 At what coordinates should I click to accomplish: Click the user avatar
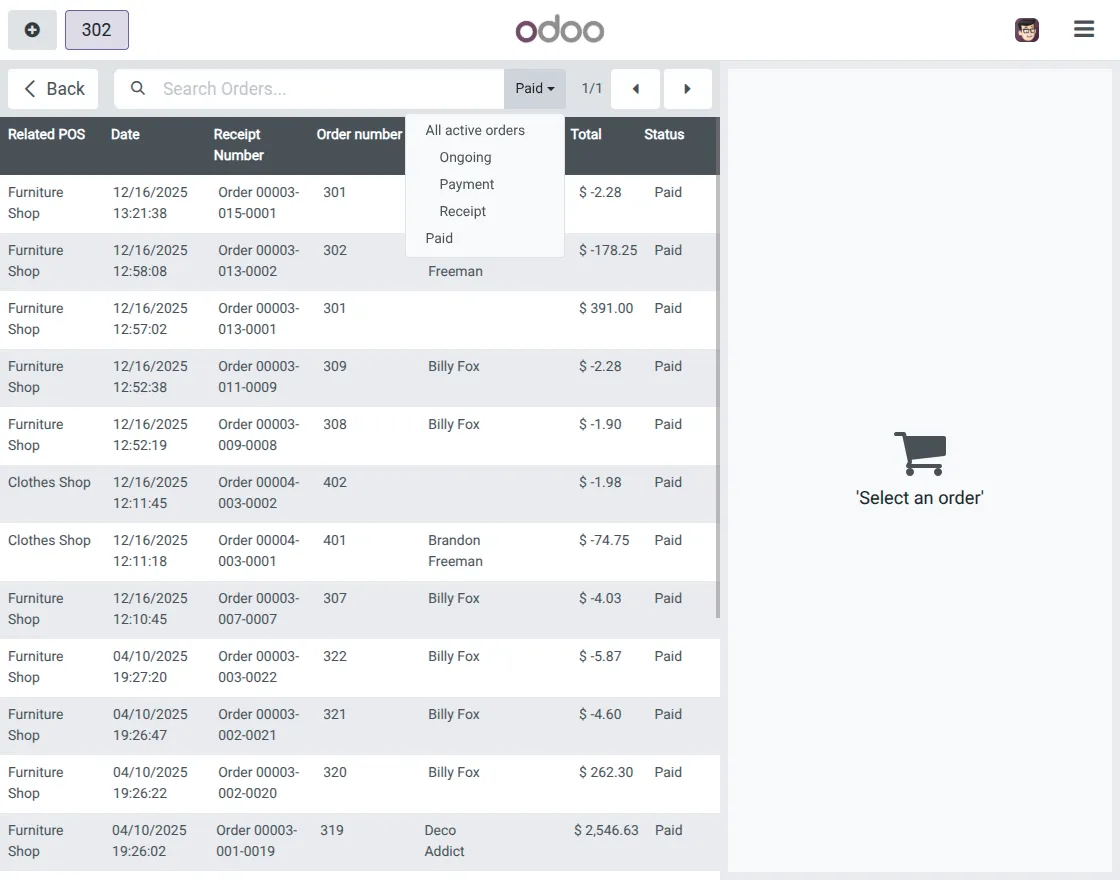(x=1026, y=29)
